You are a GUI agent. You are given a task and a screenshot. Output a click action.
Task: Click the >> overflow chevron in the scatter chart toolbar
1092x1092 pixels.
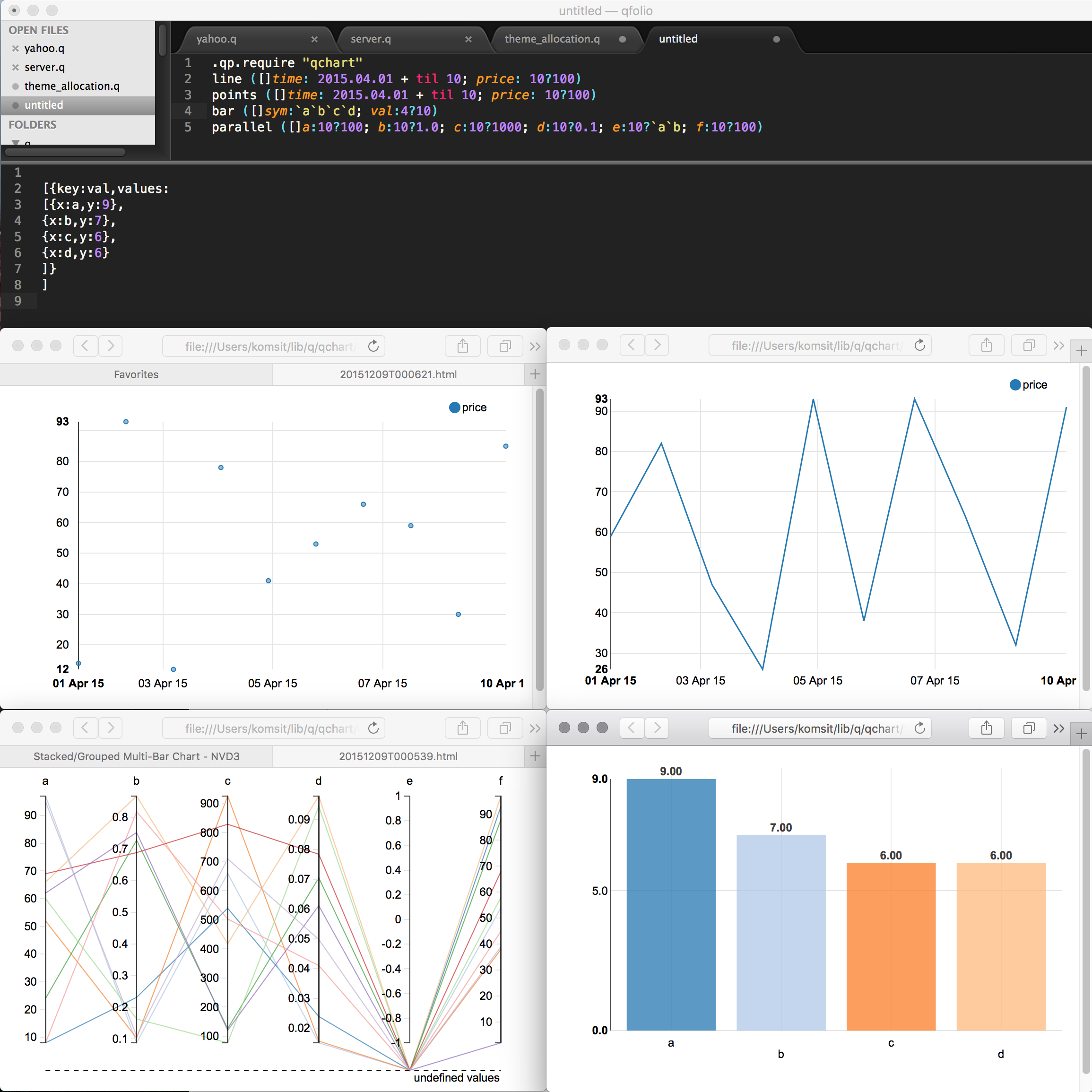click(x=535, y=346)
